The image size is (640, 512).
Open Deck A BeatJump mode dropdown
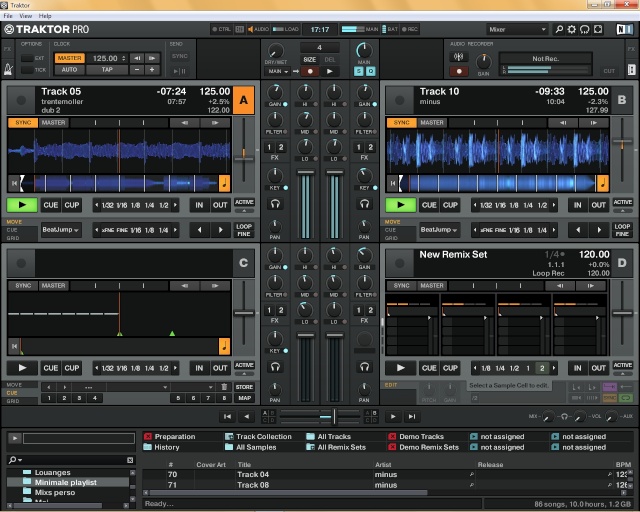(60, 230)
